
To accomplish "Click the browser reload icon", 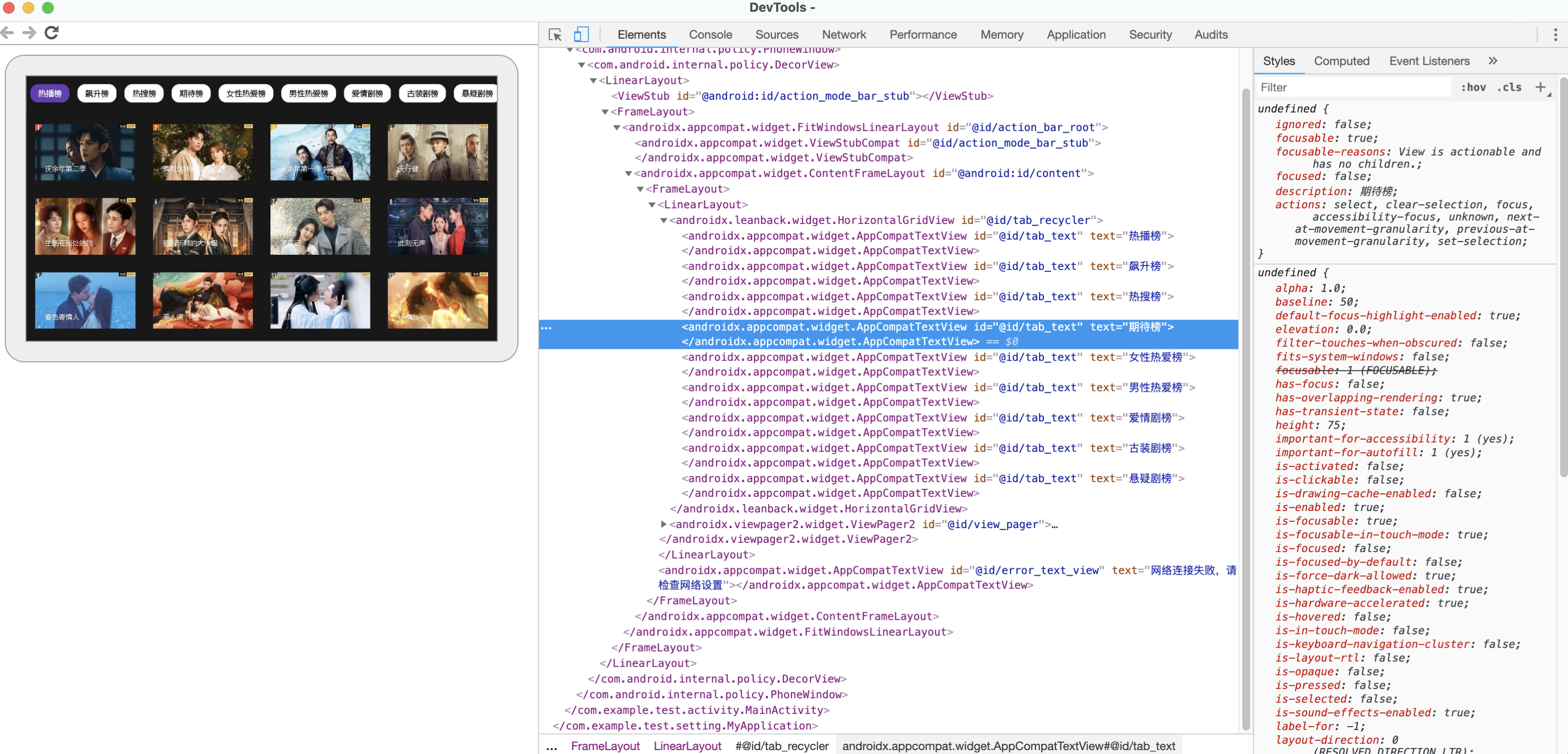I will pyautogui.click(x=52, y=33).
